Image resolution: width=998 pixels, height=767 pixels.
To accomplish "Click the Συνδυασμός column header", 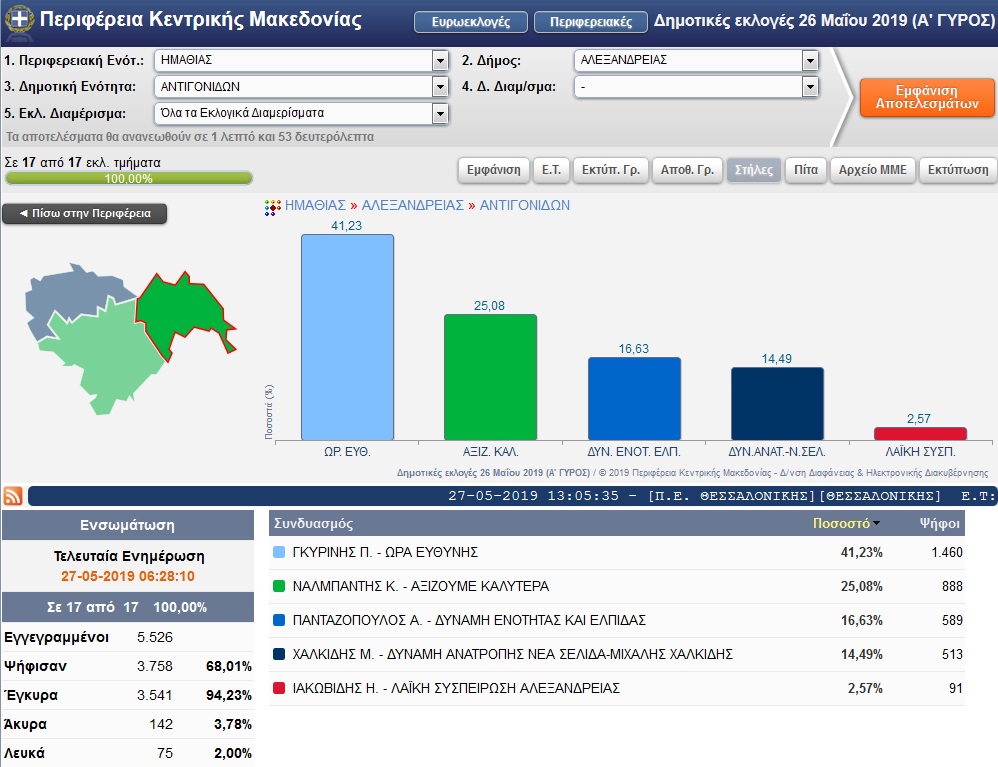I will point(313,523).
